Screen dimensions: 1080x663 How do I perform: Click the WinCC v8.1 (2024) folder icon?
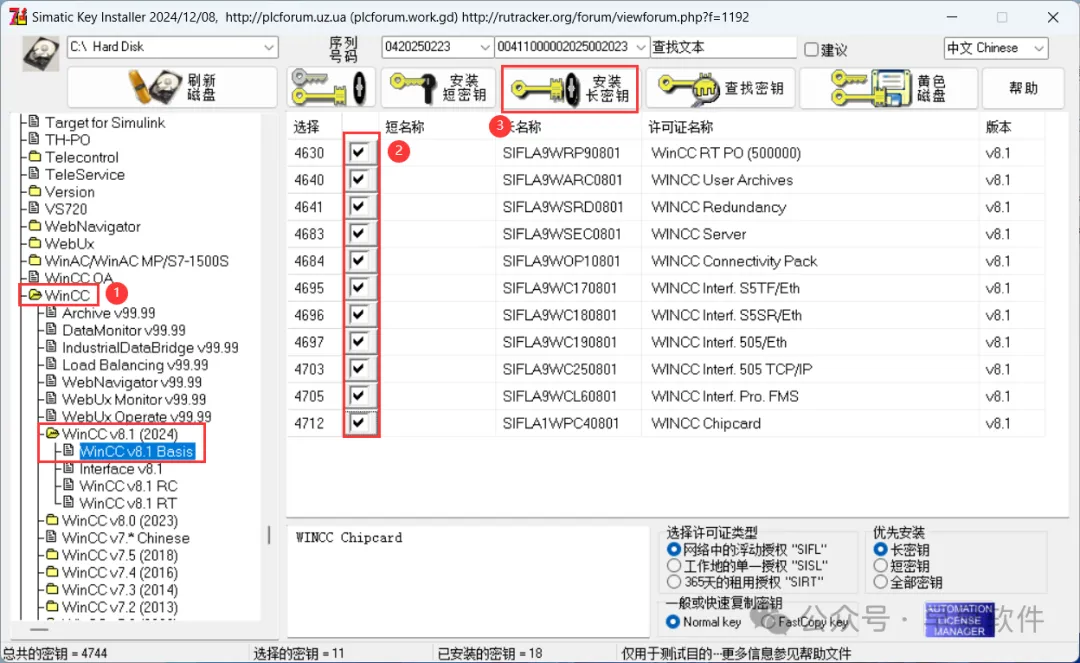coord(52,434)
